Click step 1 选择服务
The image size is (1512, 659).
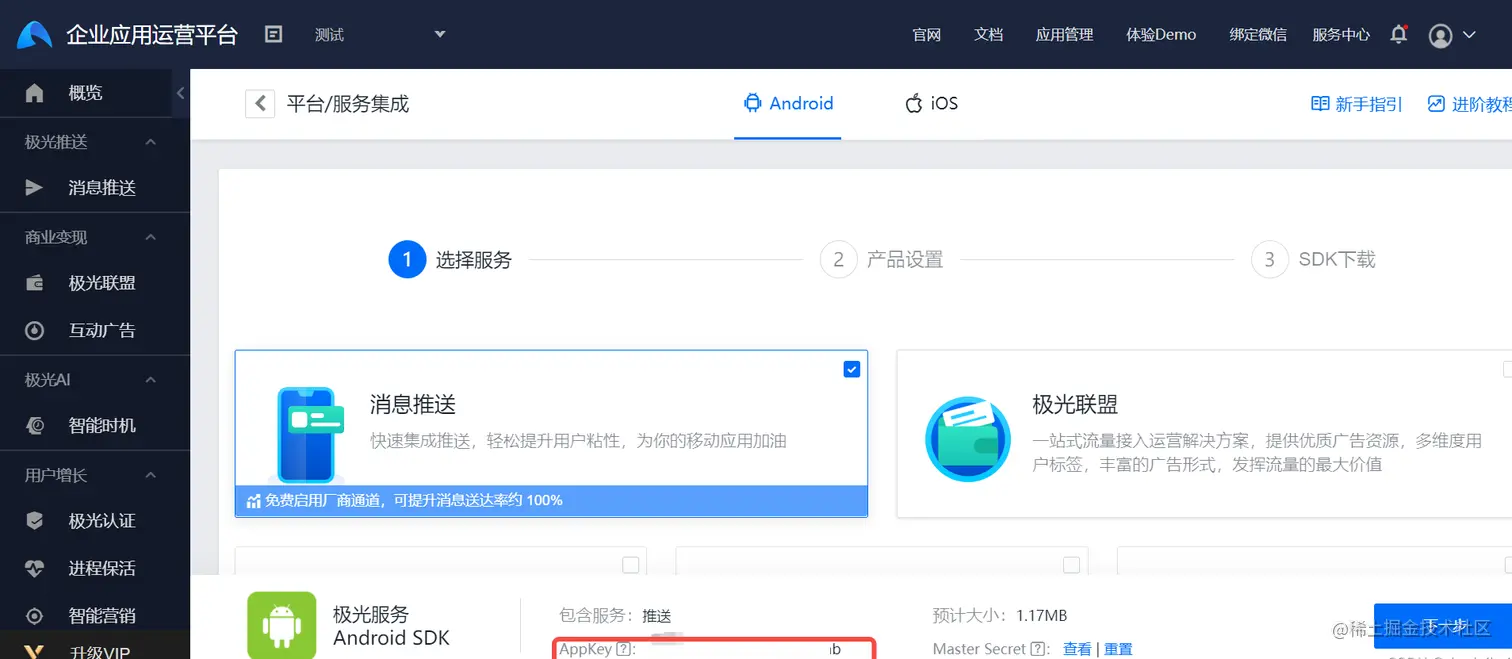[450, 260]
